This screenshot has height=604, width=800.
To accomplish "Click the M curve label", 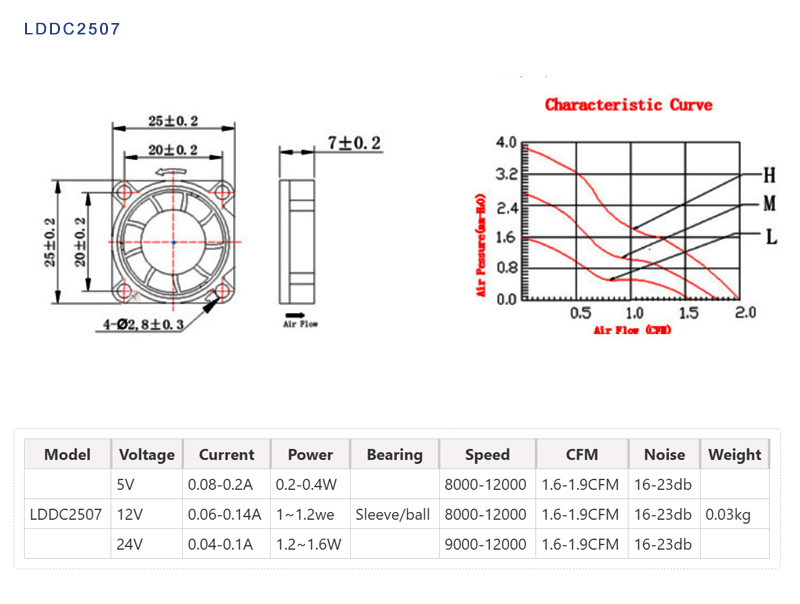I will (x=769, y=205).
